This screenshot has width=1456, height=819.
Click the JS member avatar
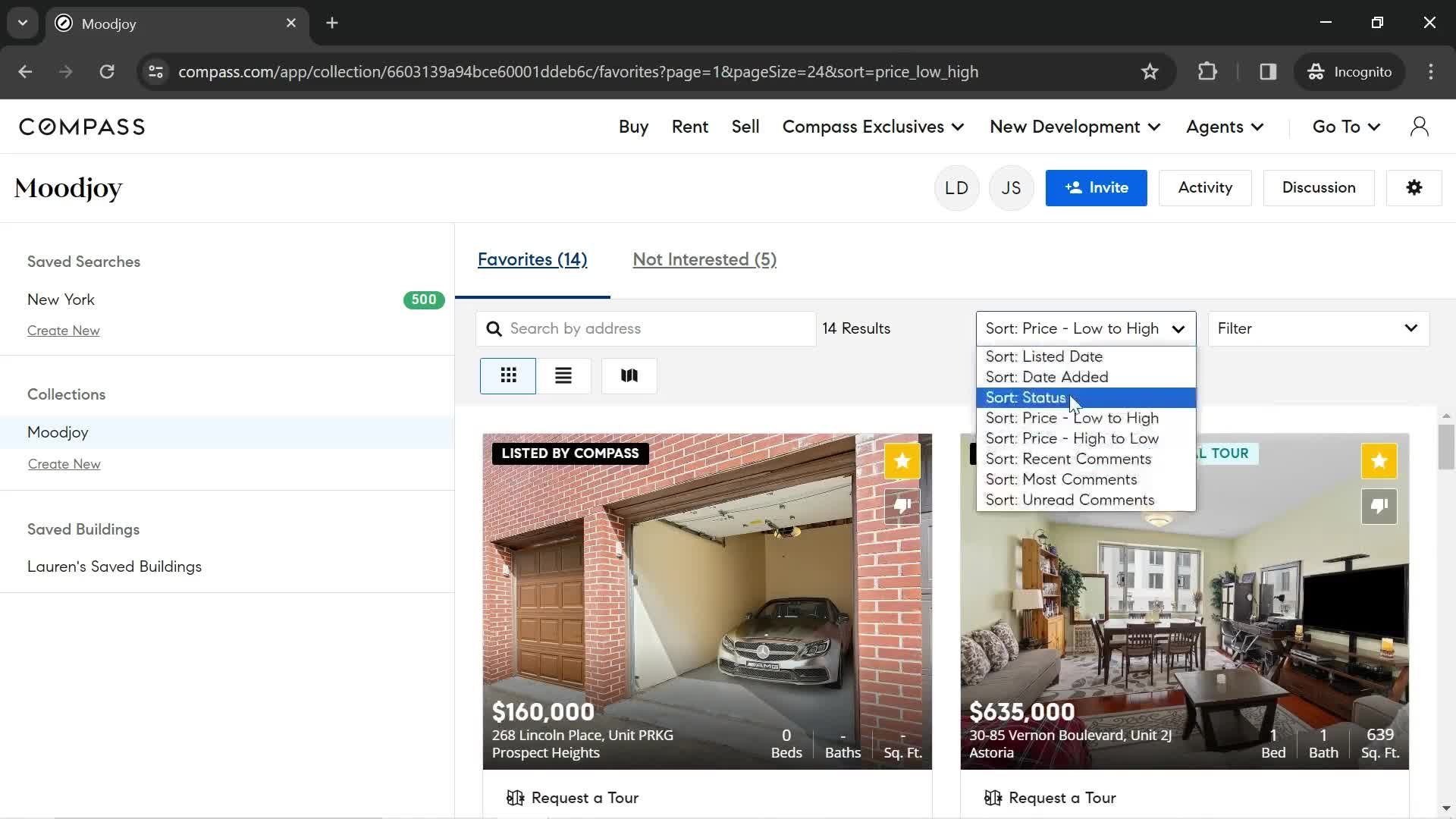[x=1011, y=188]
